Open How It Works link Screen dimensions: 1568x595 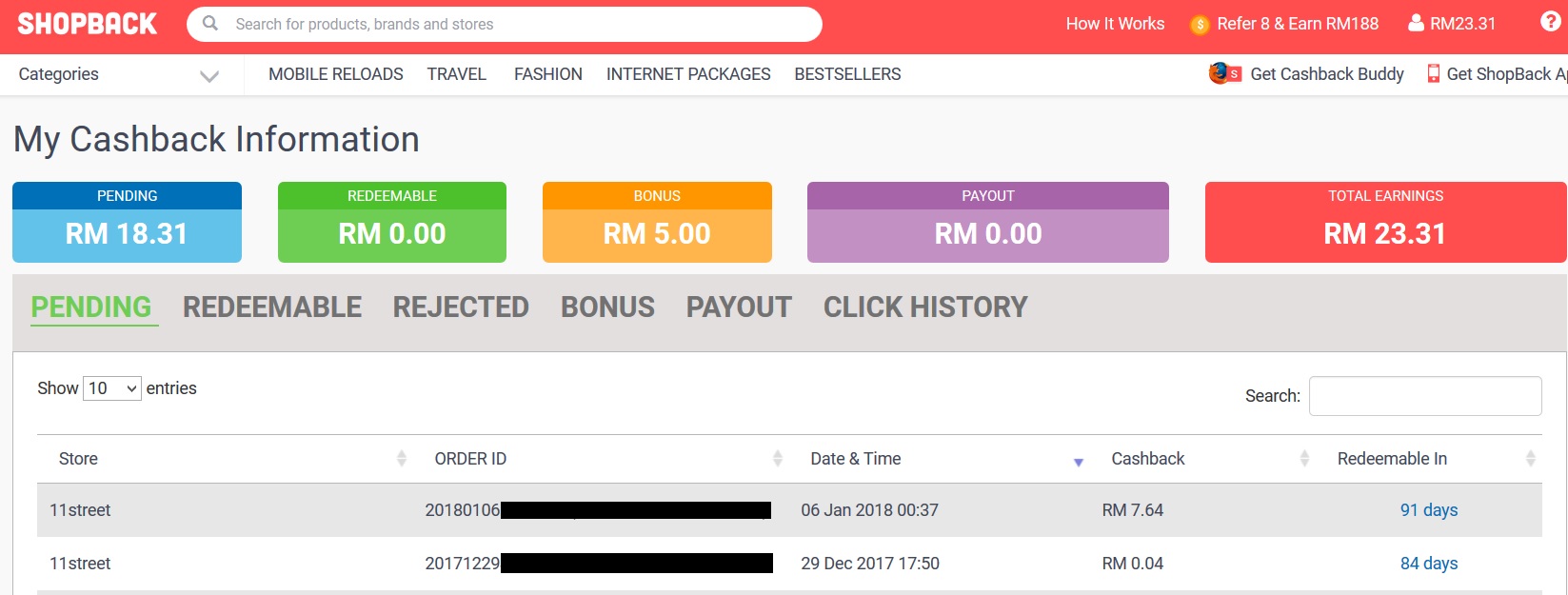tap(1115, 24)
